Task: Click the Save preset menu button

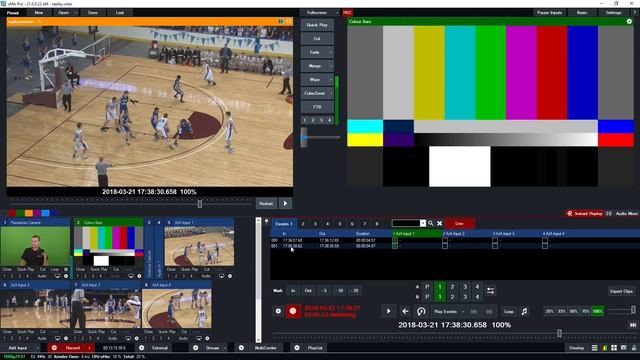Action: [93, 13]
